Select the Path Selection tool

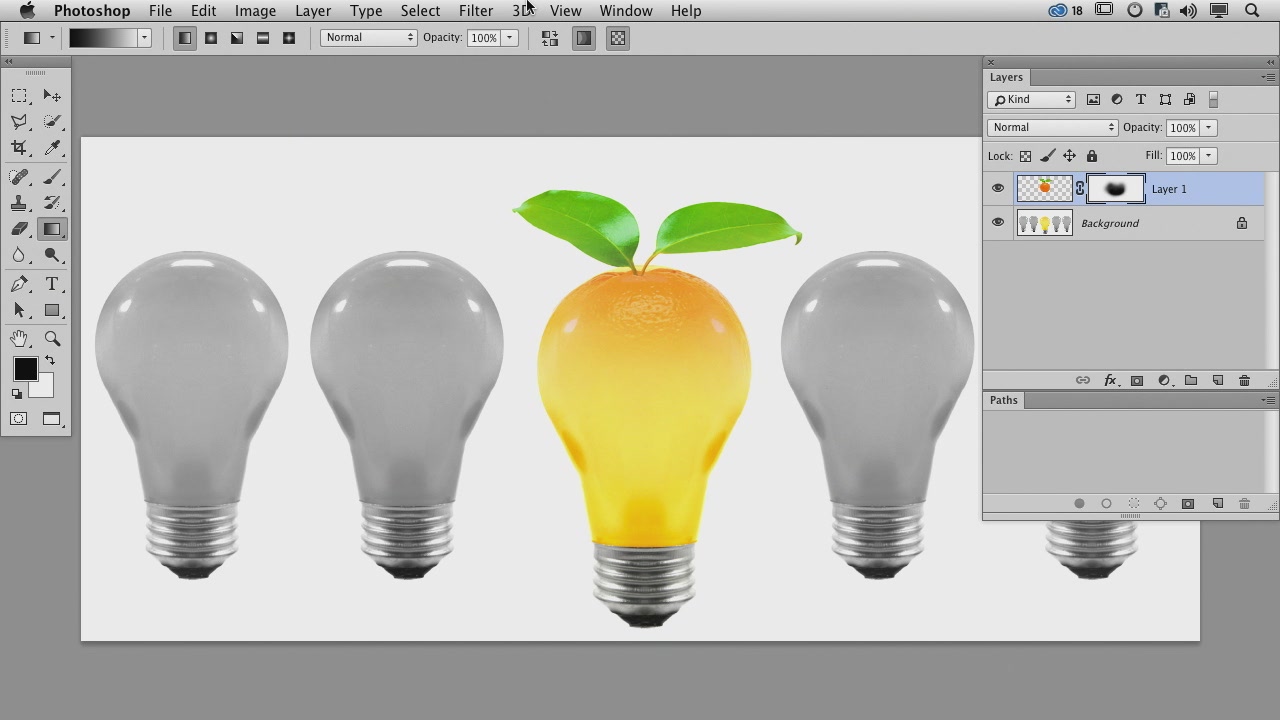tap(19, 311)
